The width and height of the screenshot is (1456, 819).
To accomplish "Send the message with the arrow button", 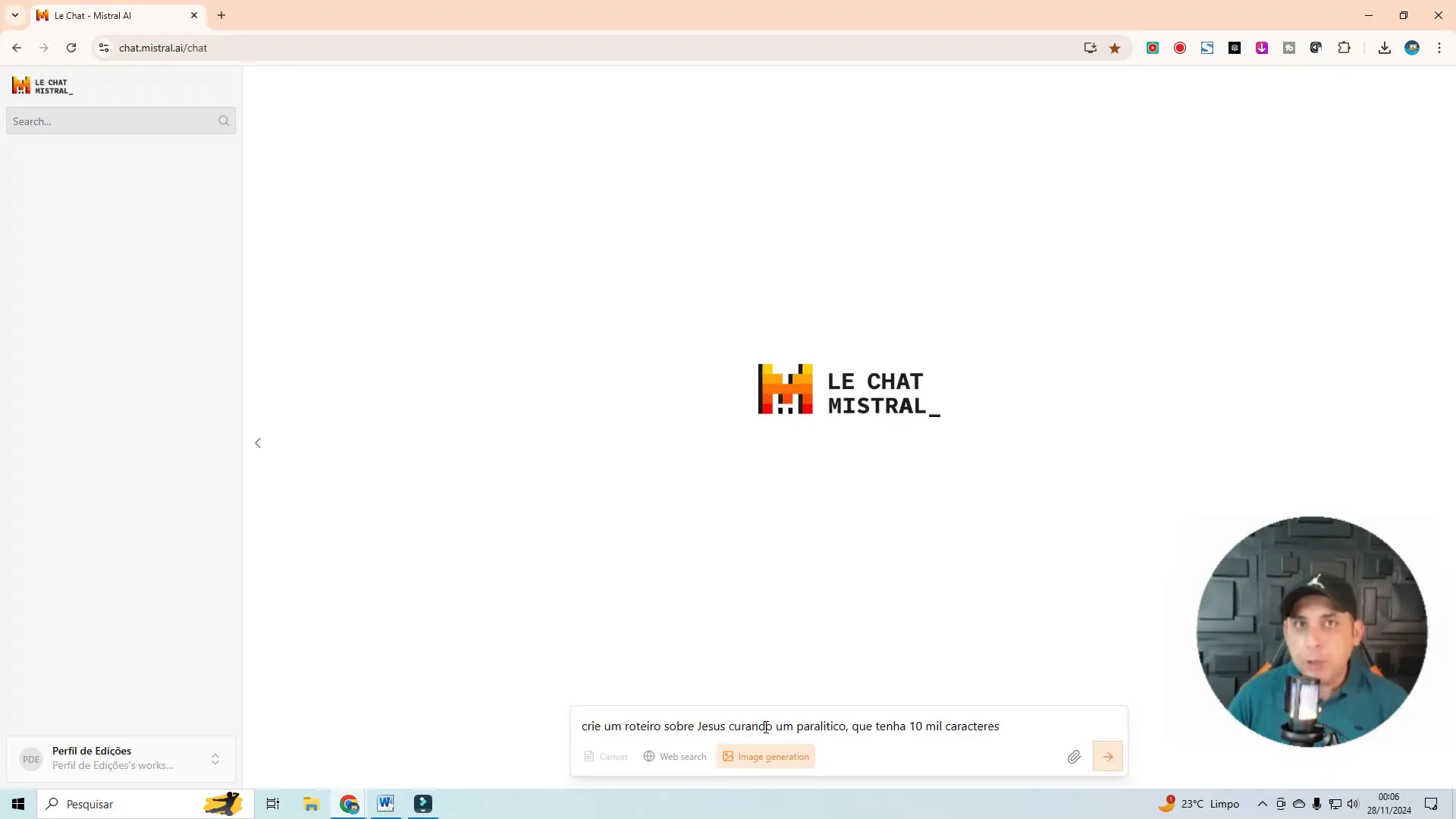I will point(1108,756).
